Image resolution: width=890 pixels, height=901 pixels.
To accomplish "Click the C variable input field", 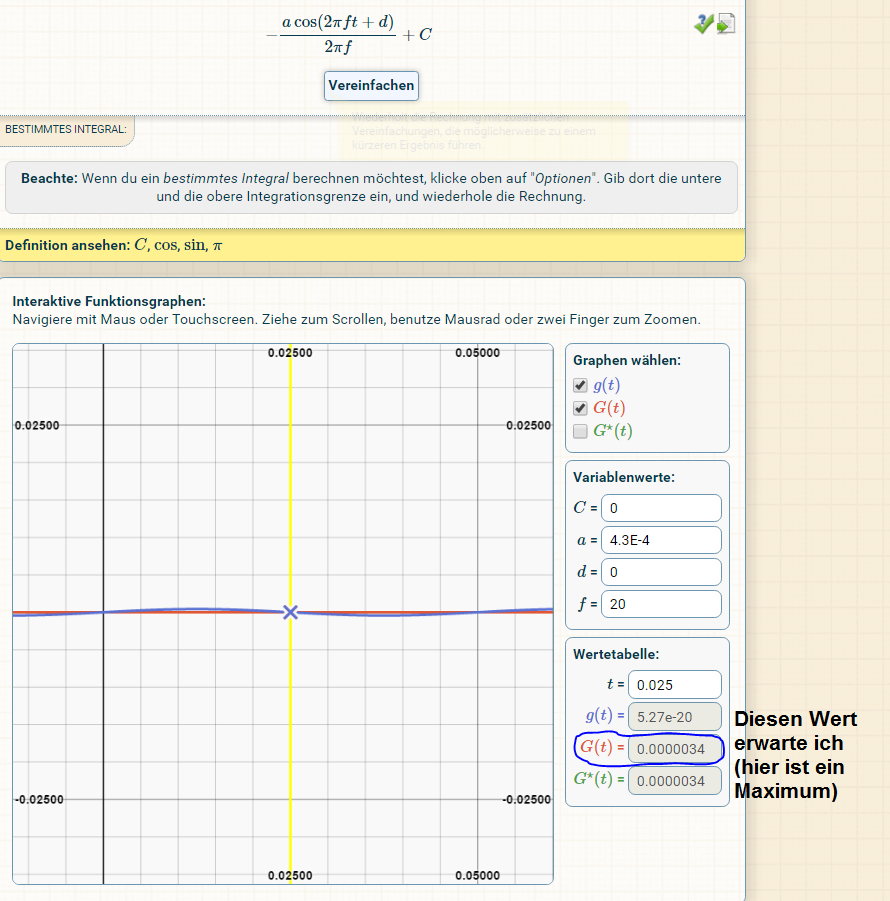I will [x=661, y=508].
